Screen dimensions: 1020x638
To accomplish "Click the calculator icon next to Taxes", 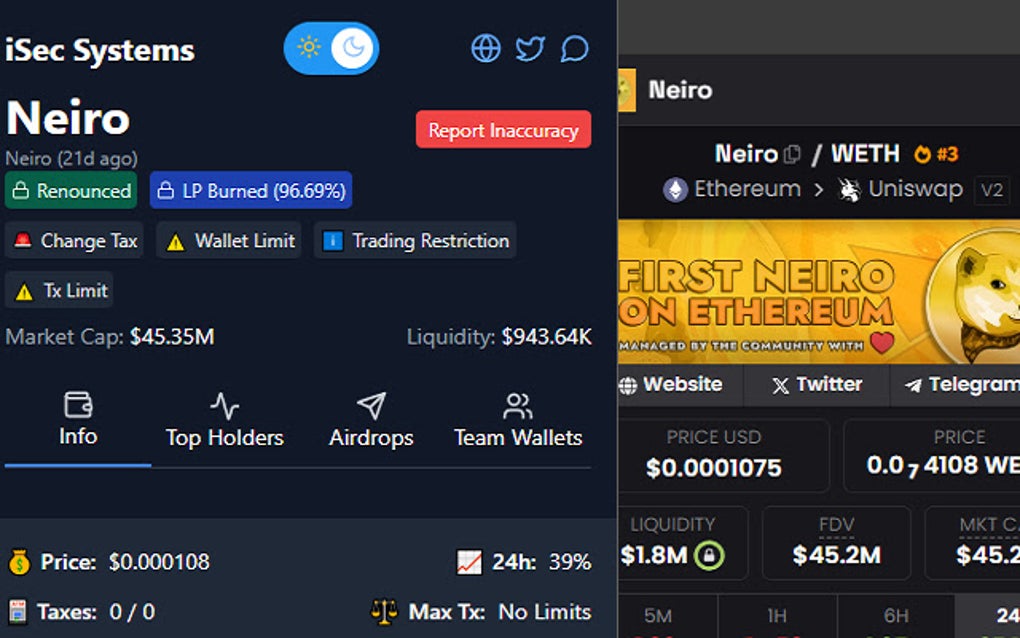I will pos(18,612).
